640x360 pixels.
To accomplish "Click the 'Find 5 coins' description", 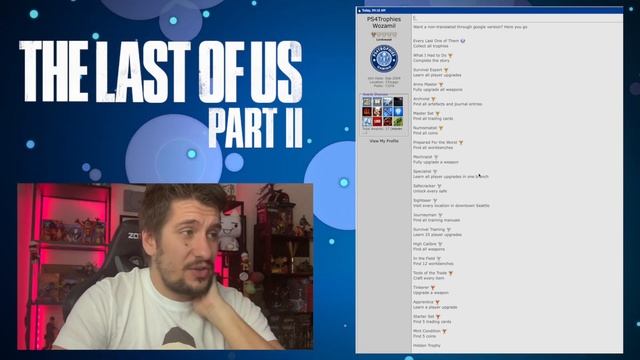I will (424, 336).
